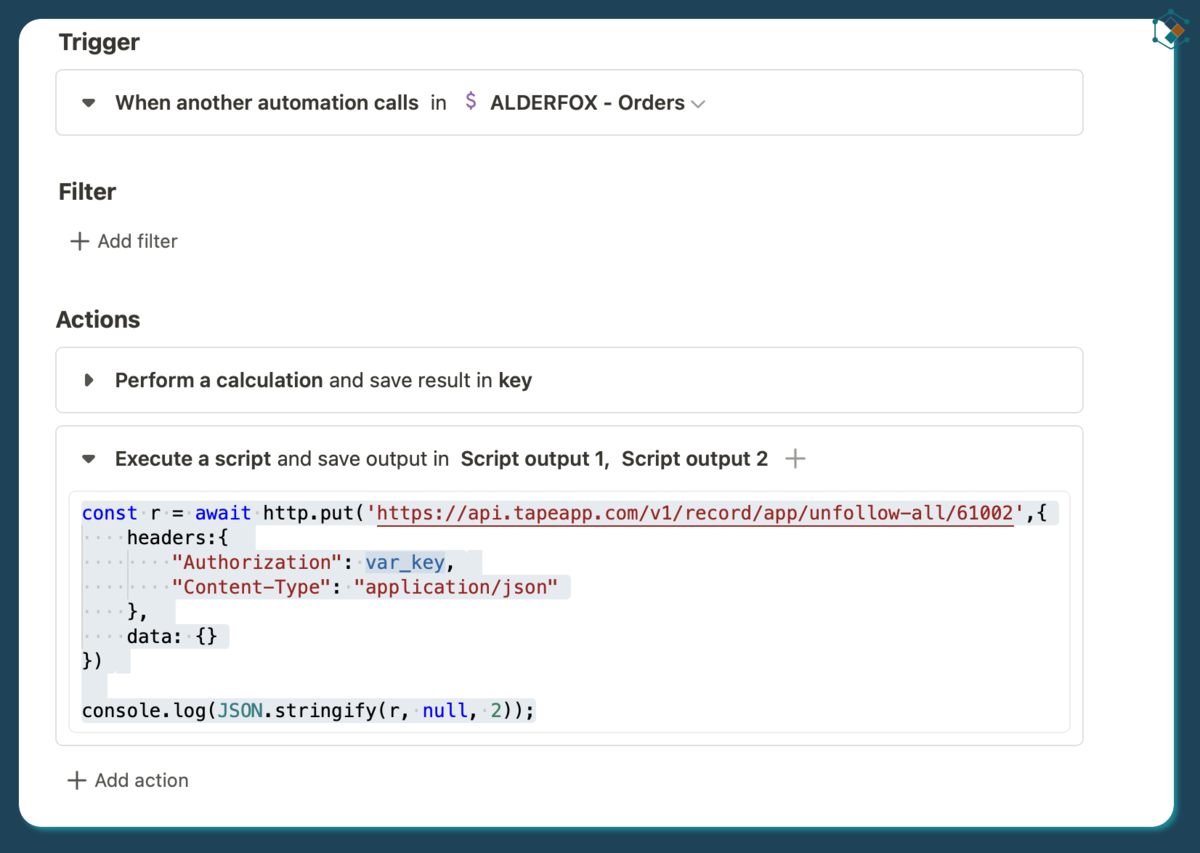Click the Add filter text link

click(137, 241)
